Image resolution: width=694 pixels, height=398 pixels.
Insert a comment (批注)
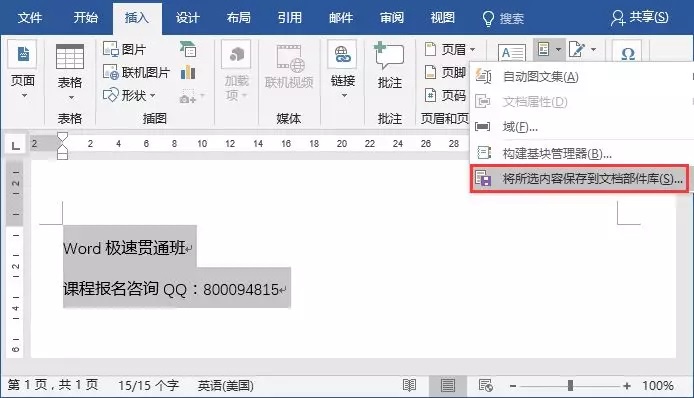[x=389, y=66]
